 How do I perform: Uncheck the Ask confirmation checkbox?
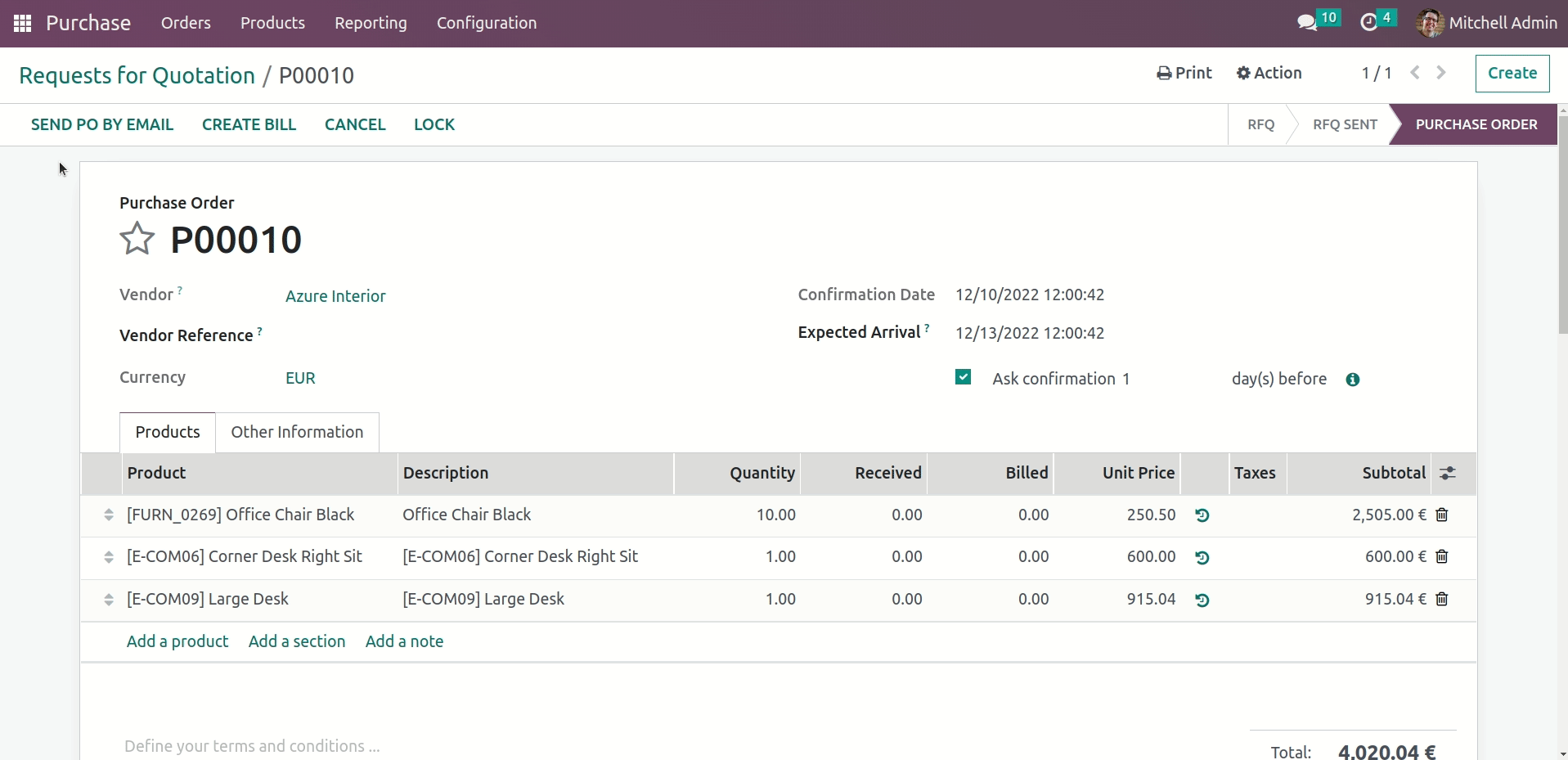point(964,377)
